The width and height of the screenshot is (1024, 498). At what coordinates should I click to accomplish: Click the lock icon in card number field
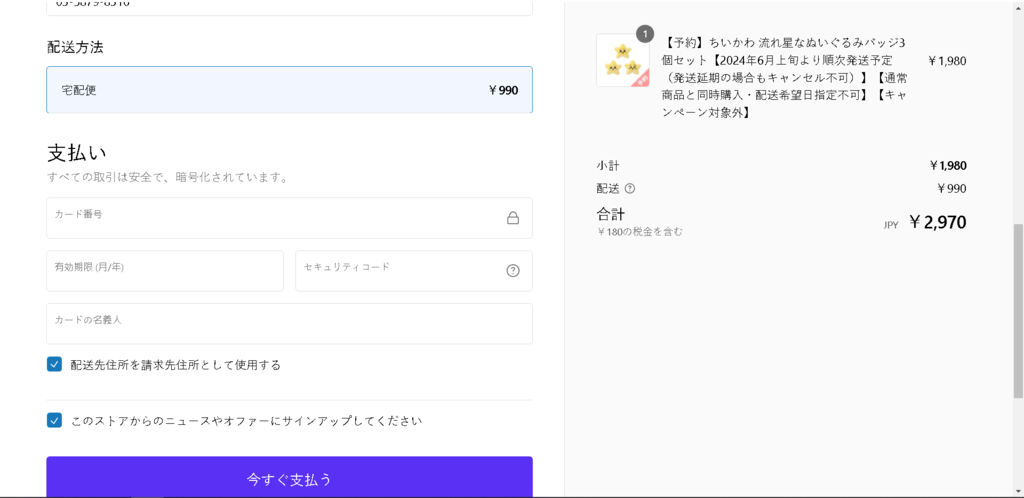click(x=513, y=218)
